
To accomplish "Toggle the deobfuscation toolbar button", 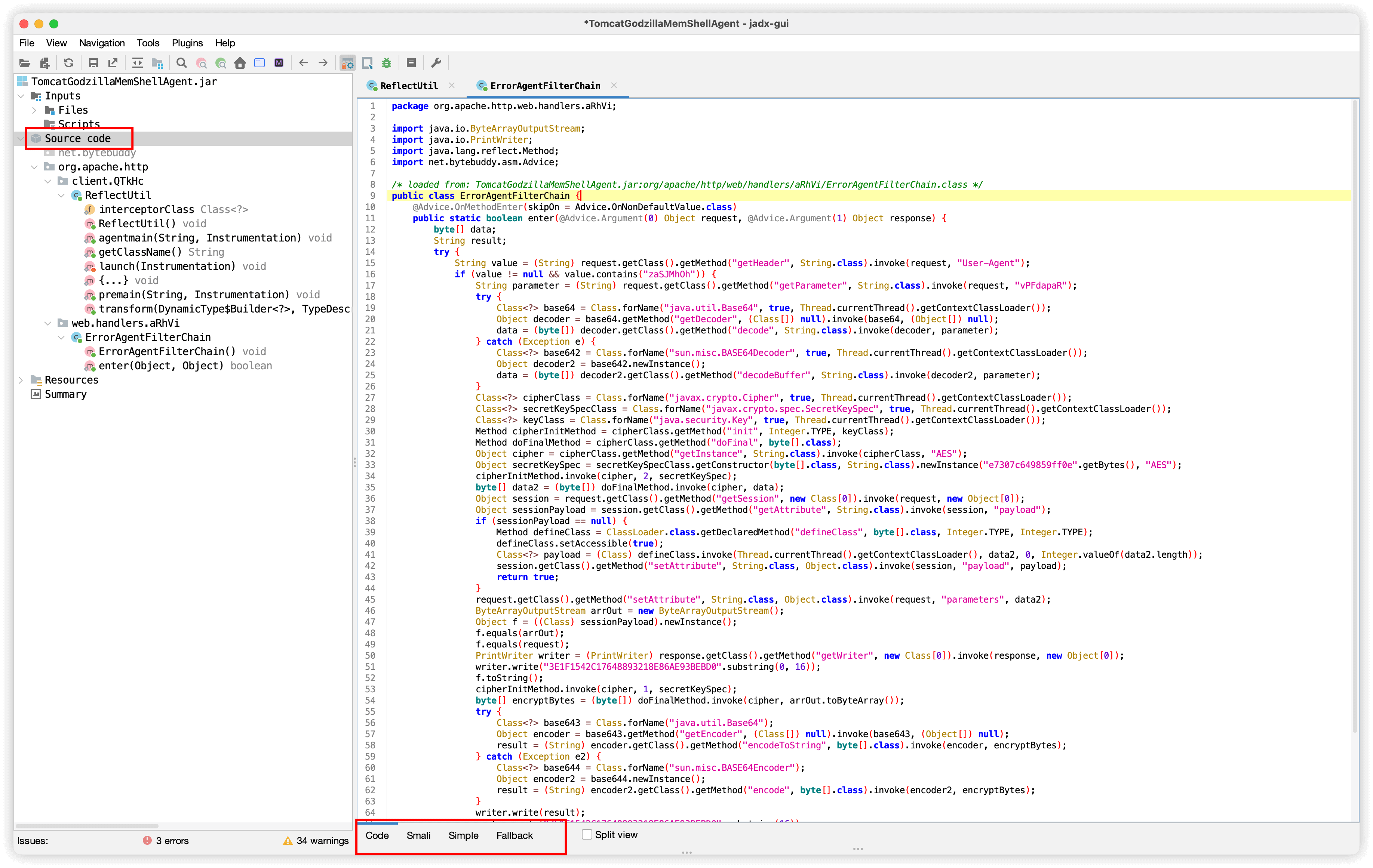I will tap(347, 63).
